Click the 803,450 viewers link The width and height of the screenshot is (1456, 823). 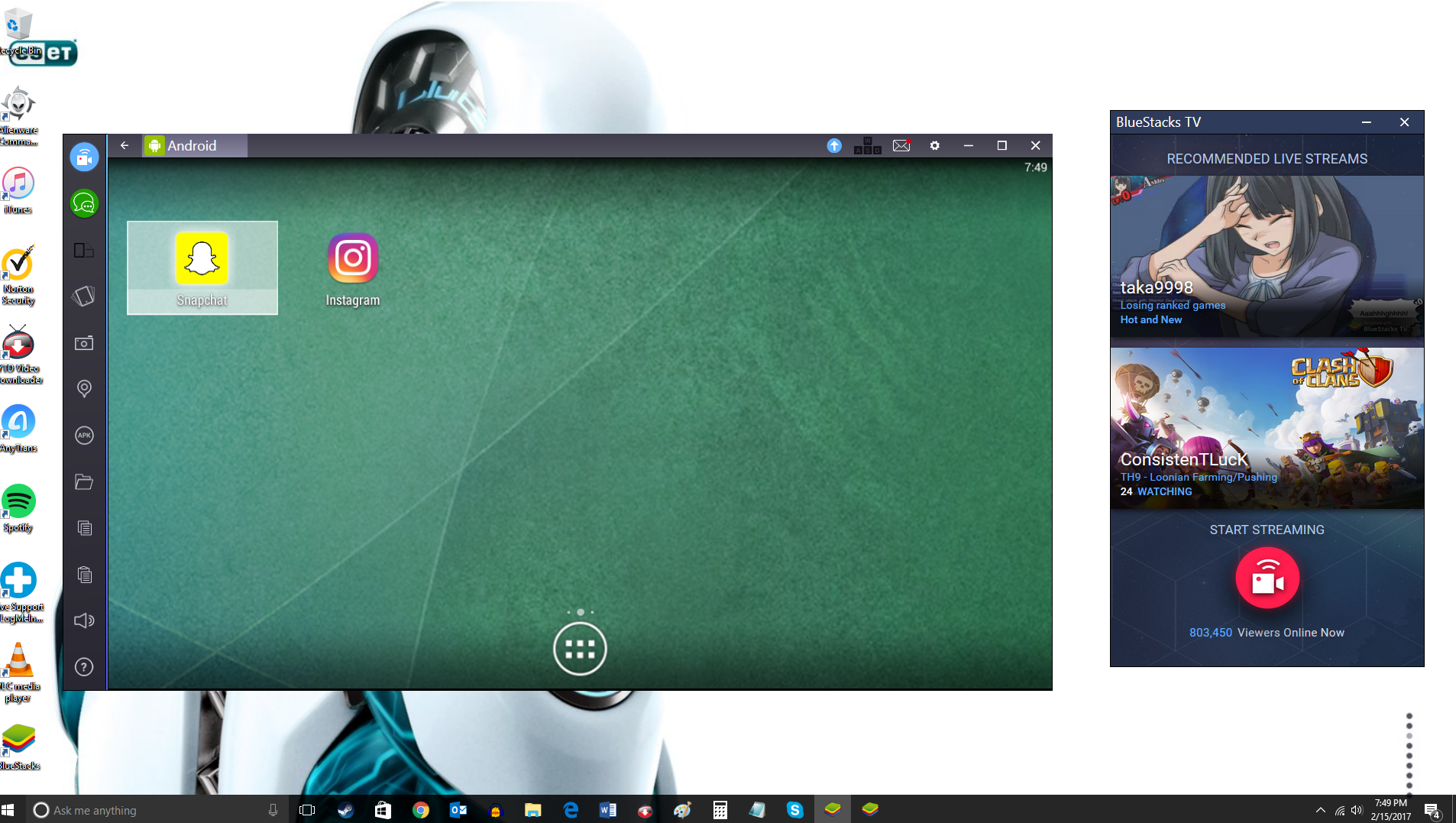point(1211,633)
